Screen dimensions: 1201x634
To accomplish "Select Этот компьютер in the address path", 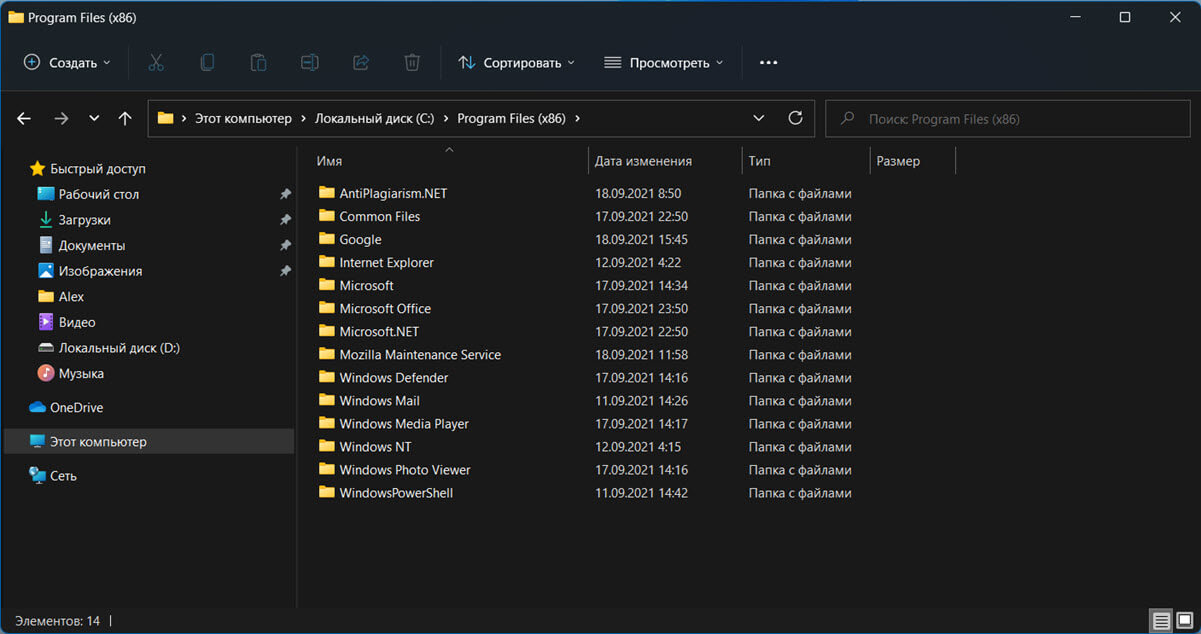I will [243, 118].
